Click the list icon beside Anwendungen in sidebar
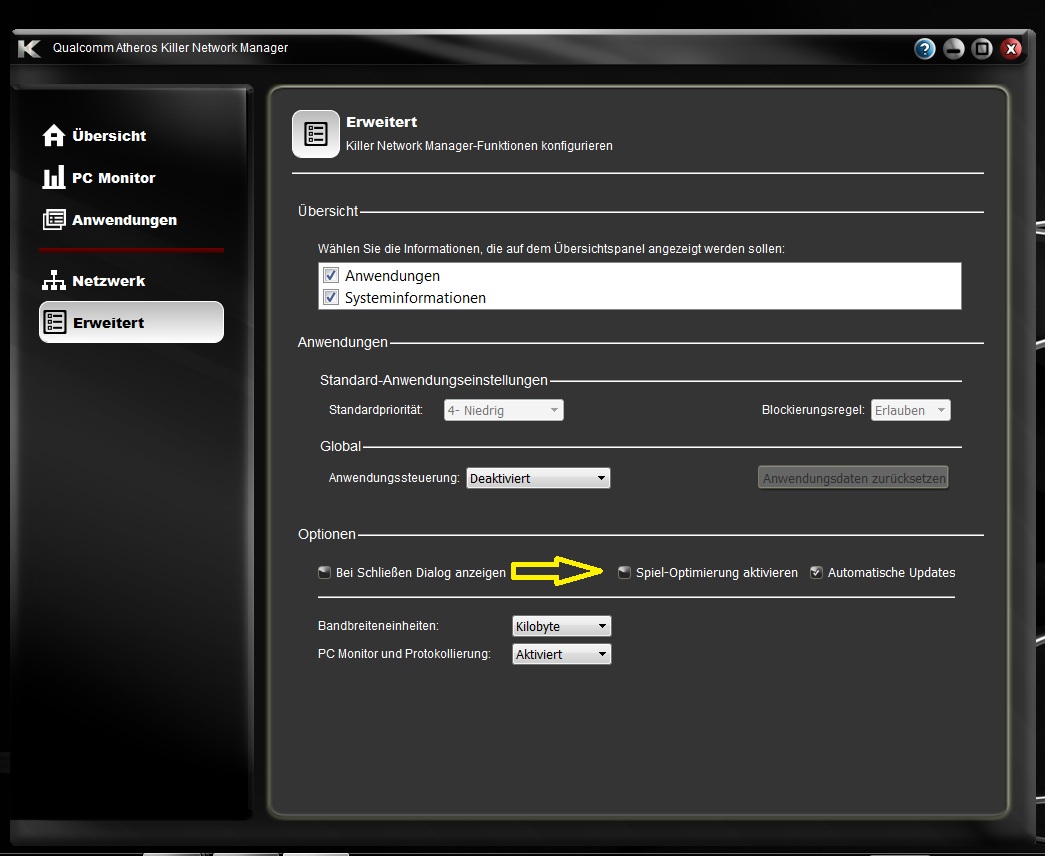 (53, 219)
